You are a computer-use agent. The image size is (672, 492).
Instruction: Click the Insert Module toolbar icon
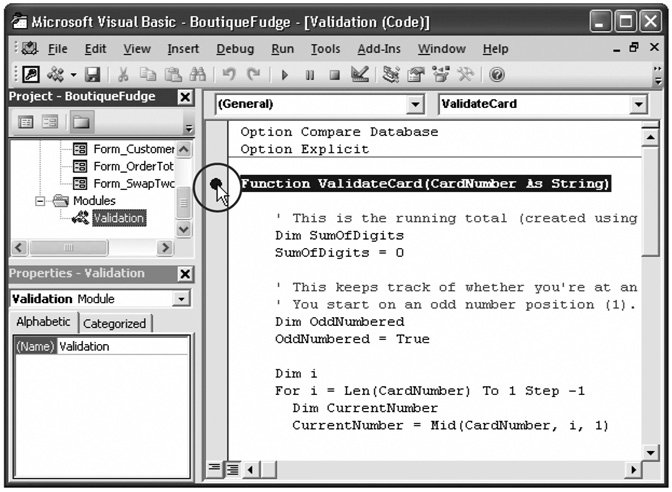pos(56,75)
